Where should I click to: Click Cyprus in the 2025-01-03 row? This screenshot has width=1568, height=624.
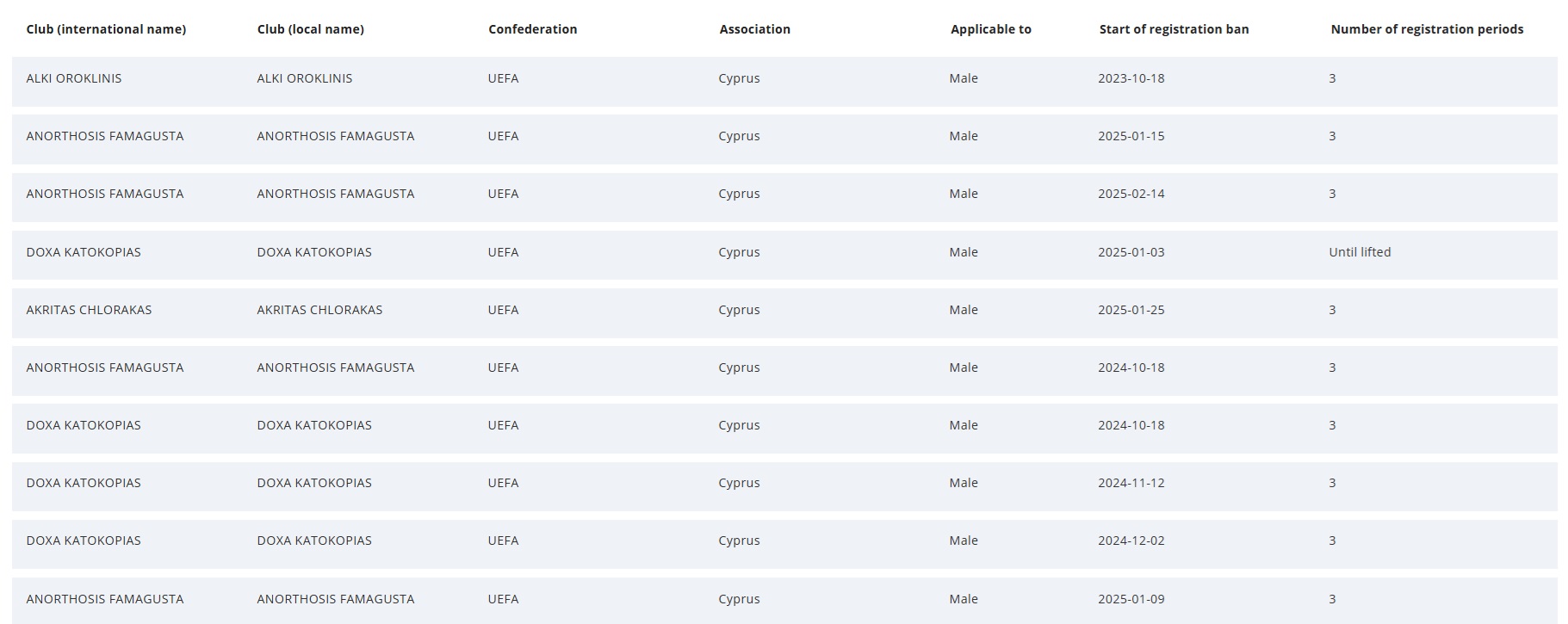tap(739, 252)
